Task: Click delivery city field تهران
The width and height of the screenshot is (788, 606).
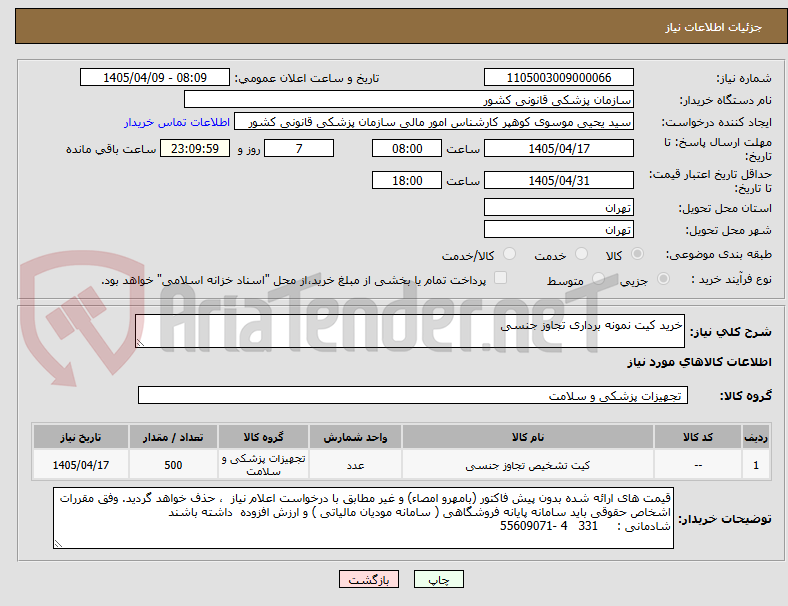Action: point(559,229)
